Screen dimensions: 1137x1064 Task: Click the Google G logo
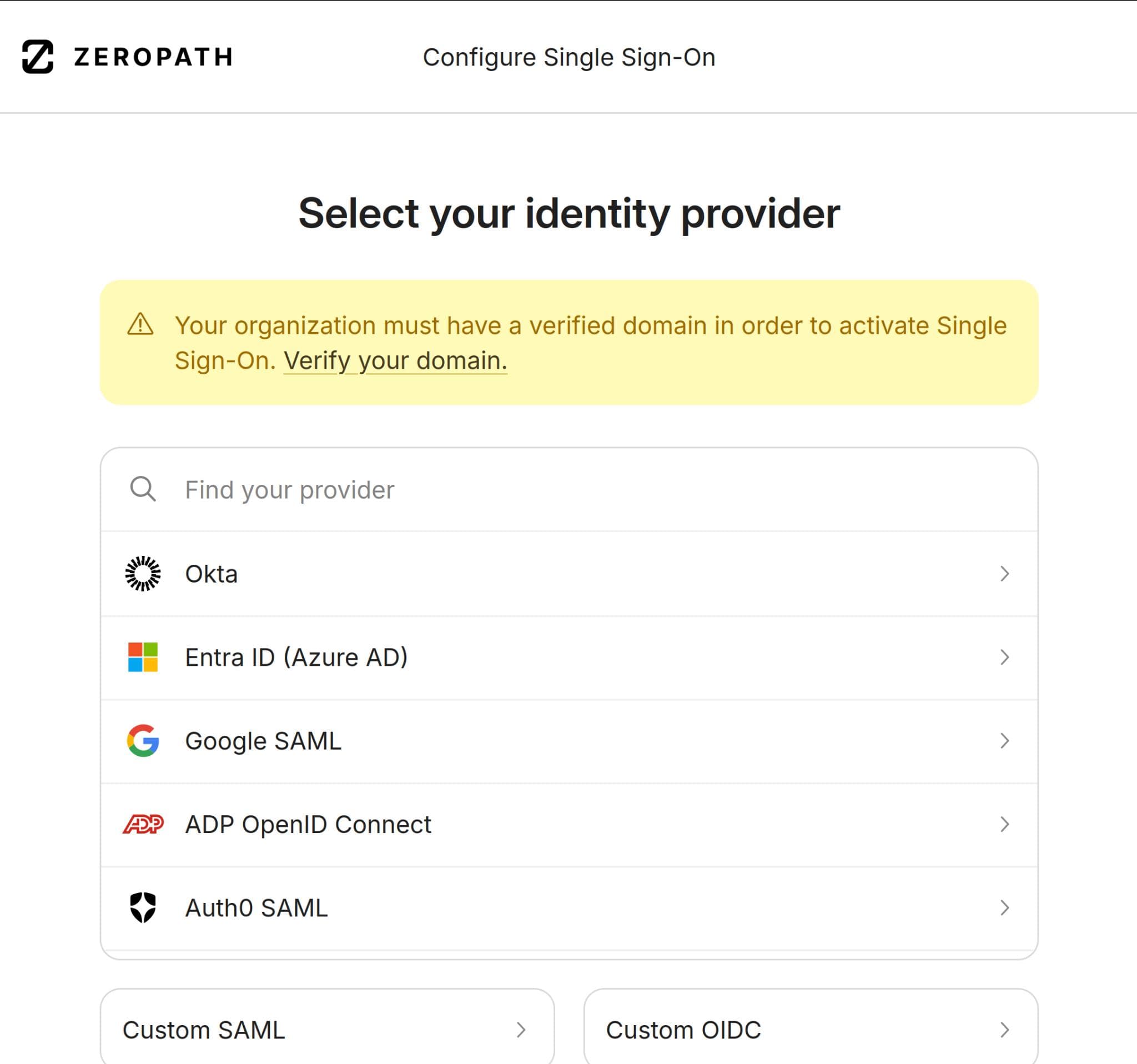(x=143, y=740)
